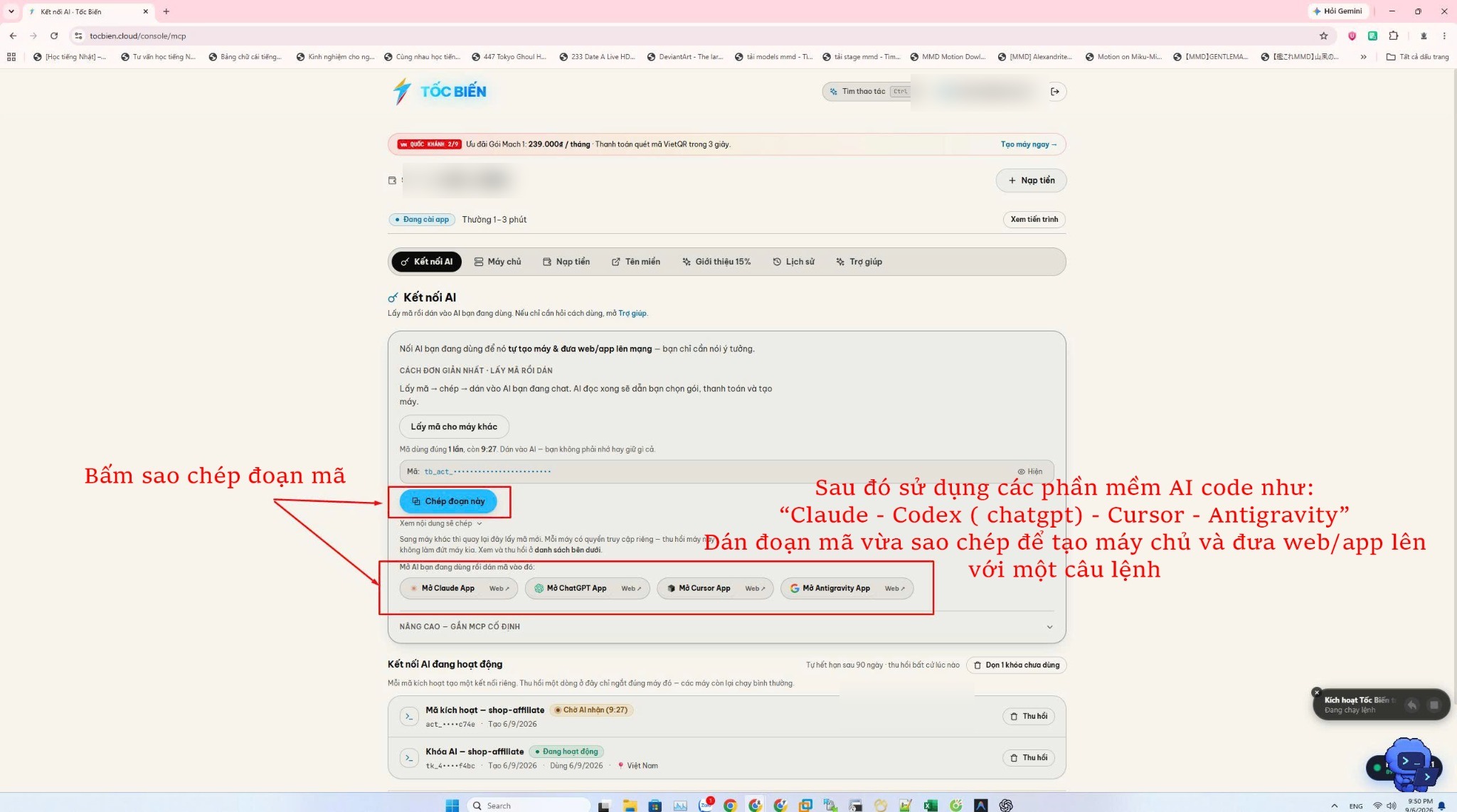1457x812 pixels.
Task: Reveal the code with the Hiện eye toggle
Action: tap(1029, 471)
